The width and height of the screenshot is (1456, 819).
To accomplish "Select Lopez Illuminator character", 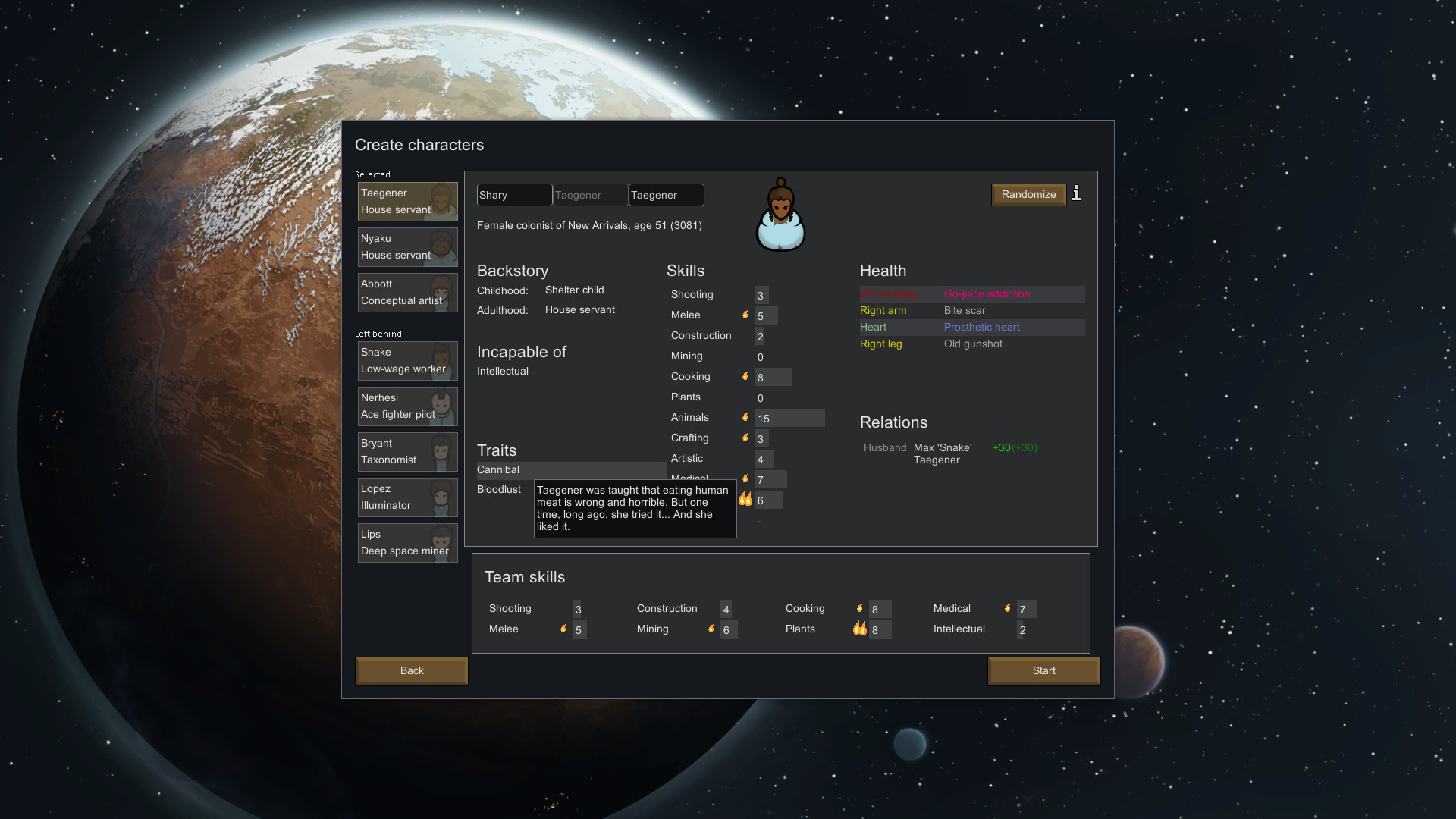I will (x=405, y=497).
